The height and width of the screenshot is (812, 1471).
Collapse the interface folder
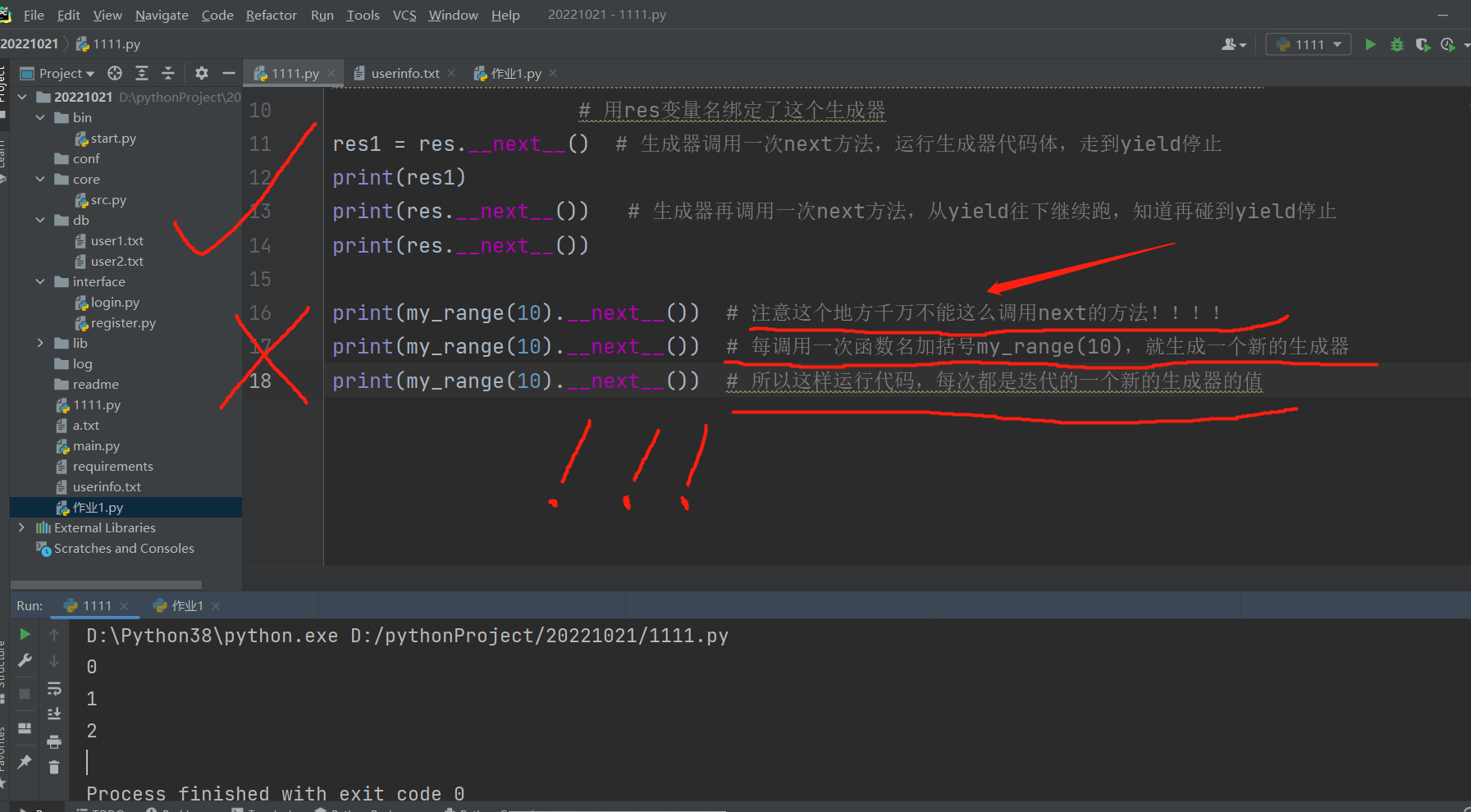click(x=40, y=281)
